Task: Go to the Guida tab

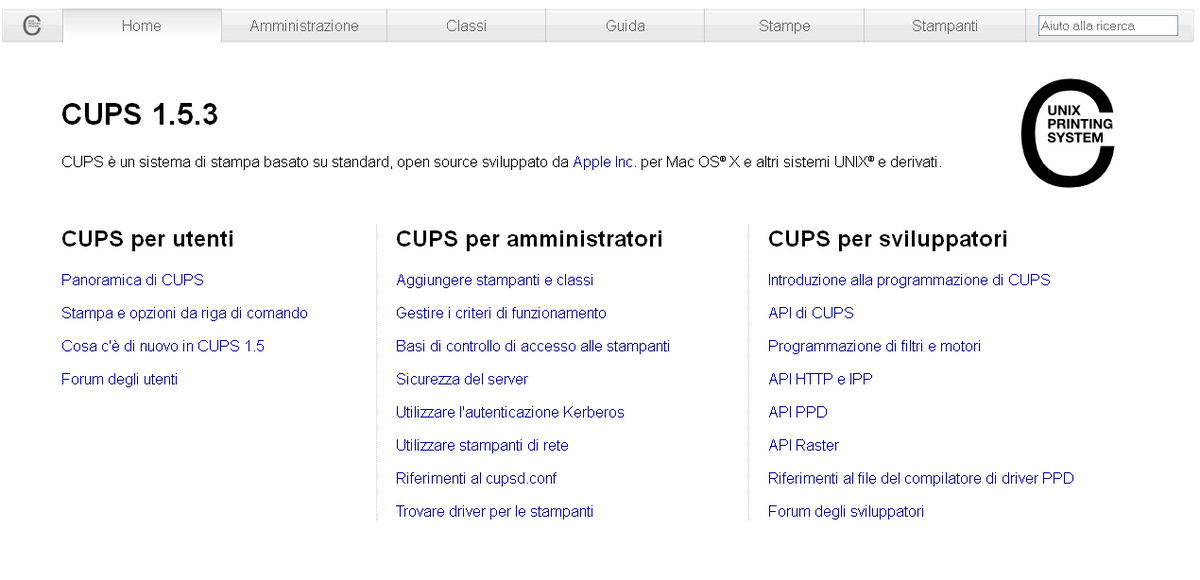Action: [x=625, y=26]
